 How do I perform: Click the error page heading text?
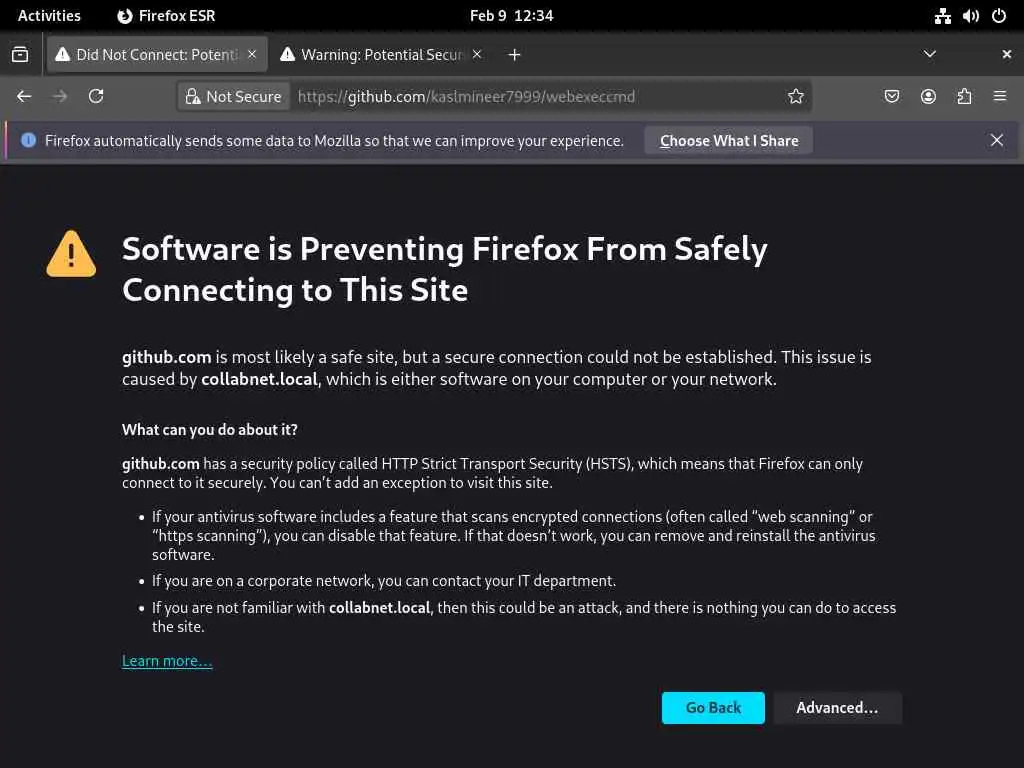pos(445,269)
